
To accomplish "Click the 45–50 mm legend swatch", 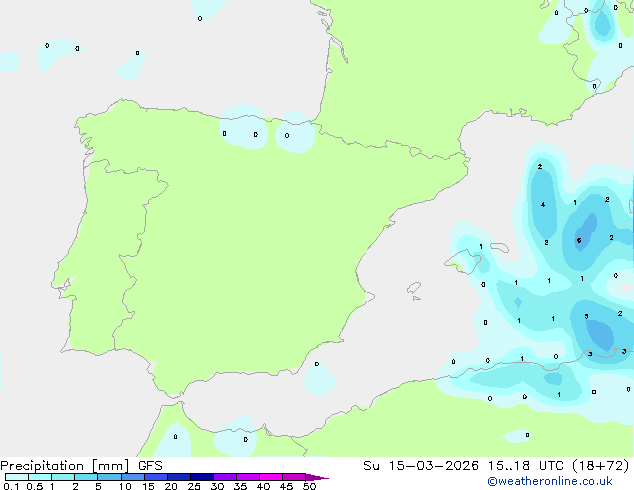I will [294, 477].
